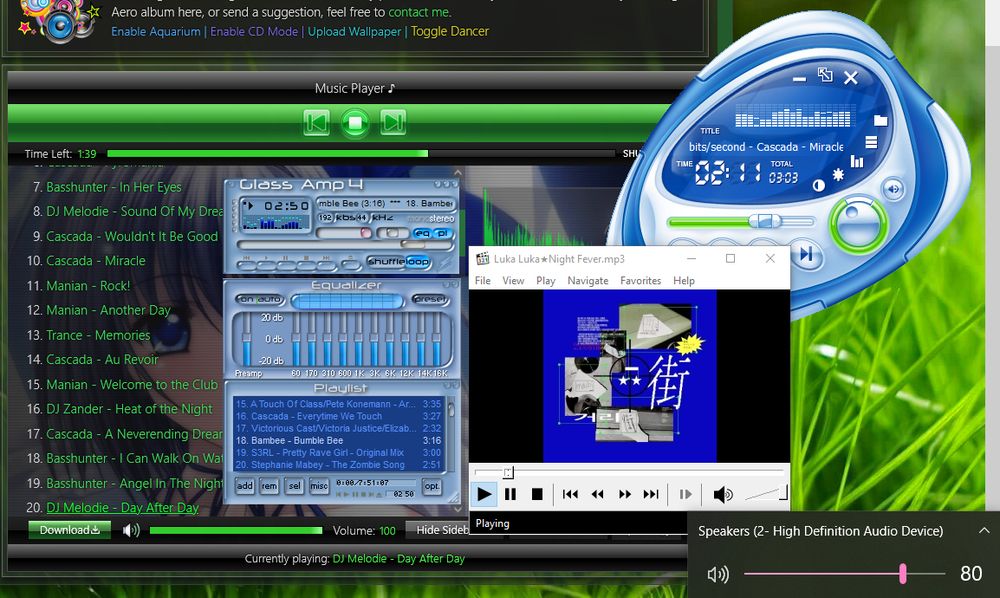
Task: Click the Toggle Dancer link
Action: tap(450, 31)
